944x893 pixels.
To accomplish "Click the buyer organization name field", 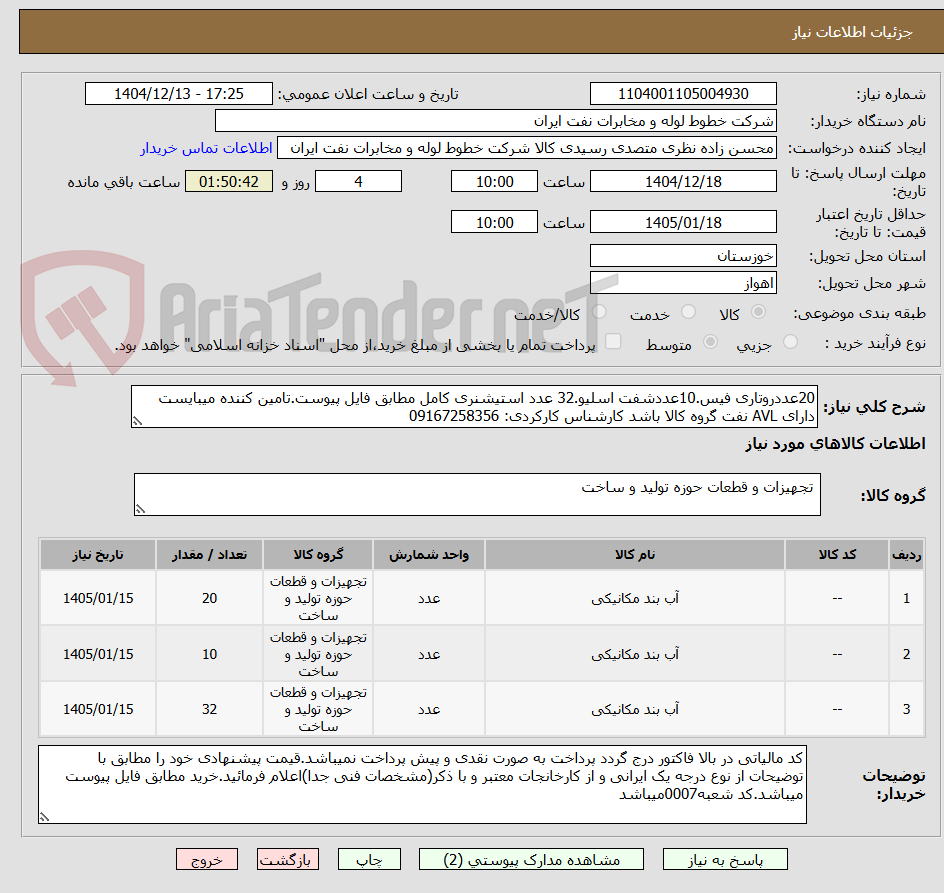I will point(495,121).
